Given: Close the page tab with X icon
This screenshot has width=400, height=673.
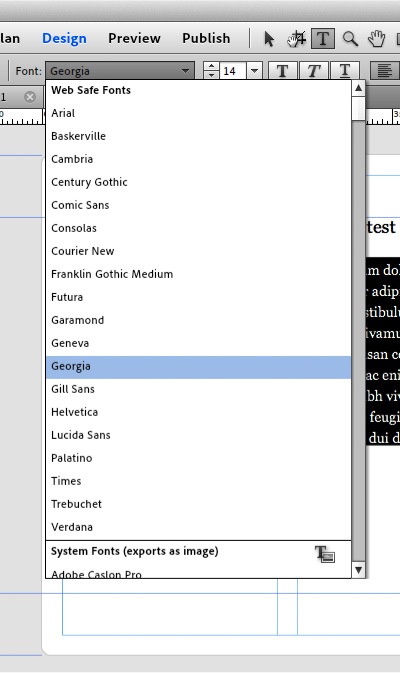Looking at the screenshot, I should point(30,97).
